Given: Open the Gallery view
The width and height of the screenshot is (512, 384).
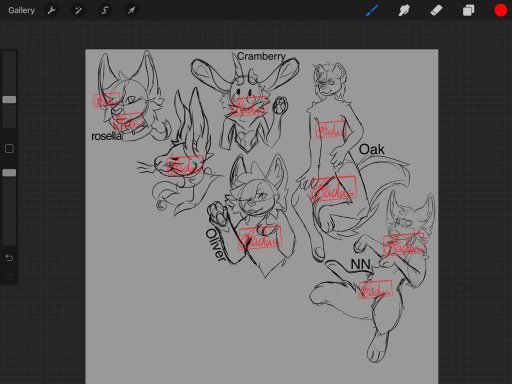Looking at the screenshot, I should pyautogui.click(x=21, y=10).
